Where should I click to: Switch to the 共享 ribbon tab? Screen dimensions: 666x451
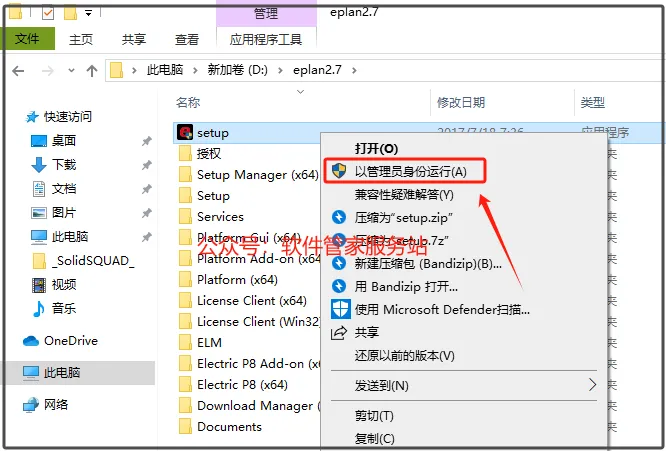(134, 39)
